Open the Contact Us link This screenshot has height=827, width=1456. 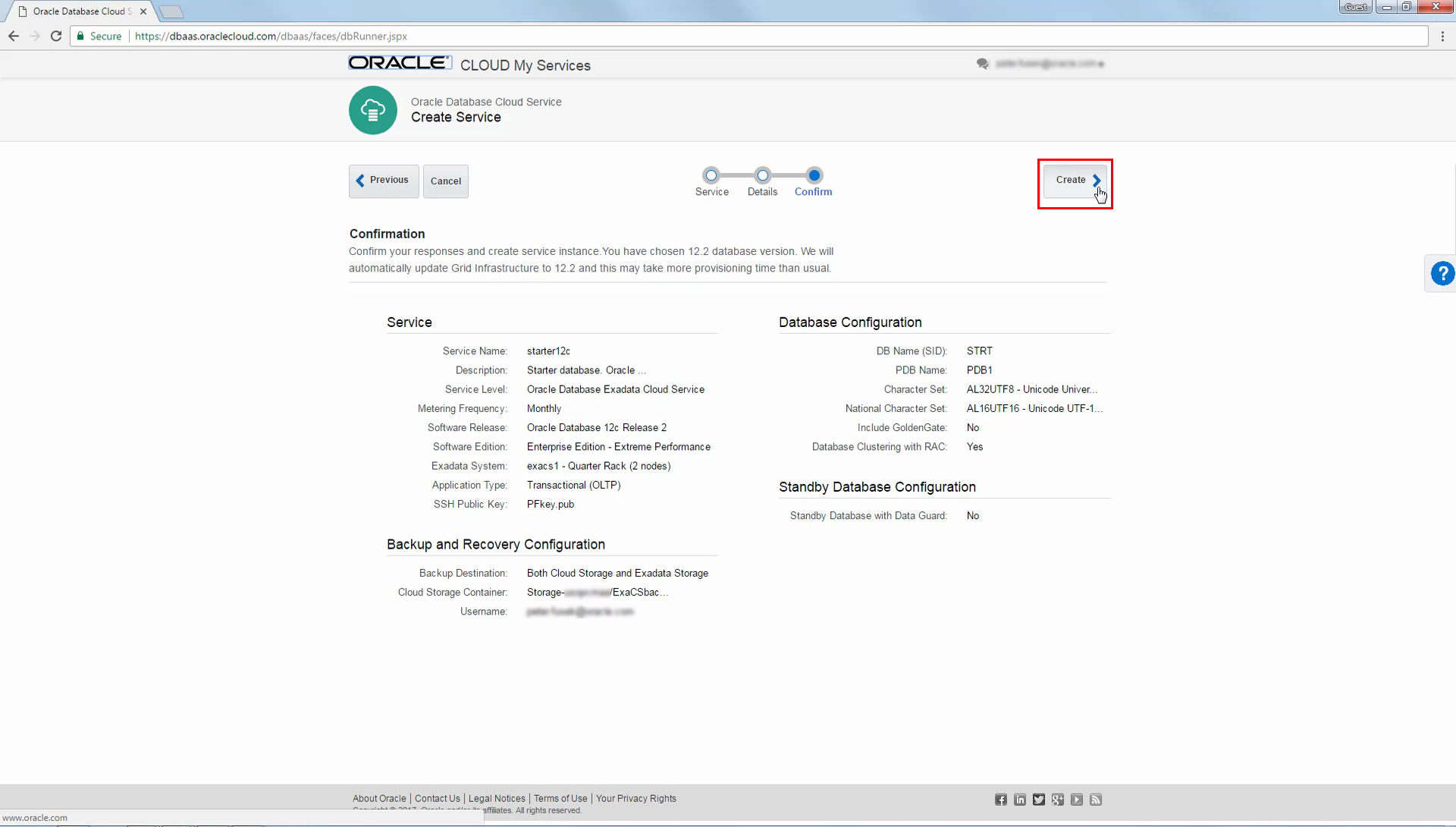pos(438,798)
